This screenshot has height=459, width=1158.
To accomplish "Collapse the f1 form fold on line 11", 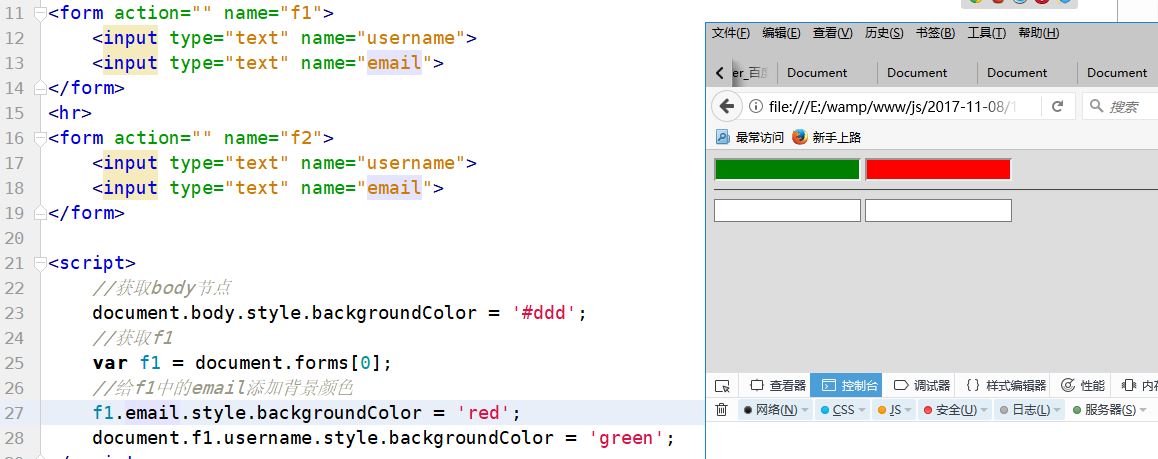I will click(39, 13).
